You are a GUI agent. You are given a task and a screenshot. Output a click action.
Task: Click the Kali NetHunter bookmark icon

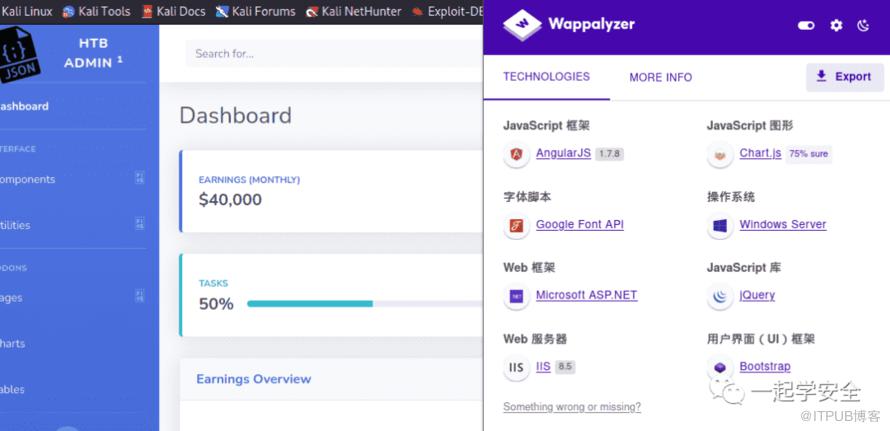click(x=312, y=11)
